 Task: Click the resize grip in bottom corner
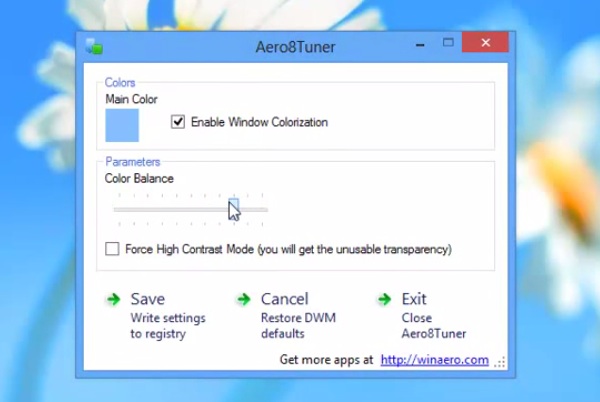pos(500,362)
